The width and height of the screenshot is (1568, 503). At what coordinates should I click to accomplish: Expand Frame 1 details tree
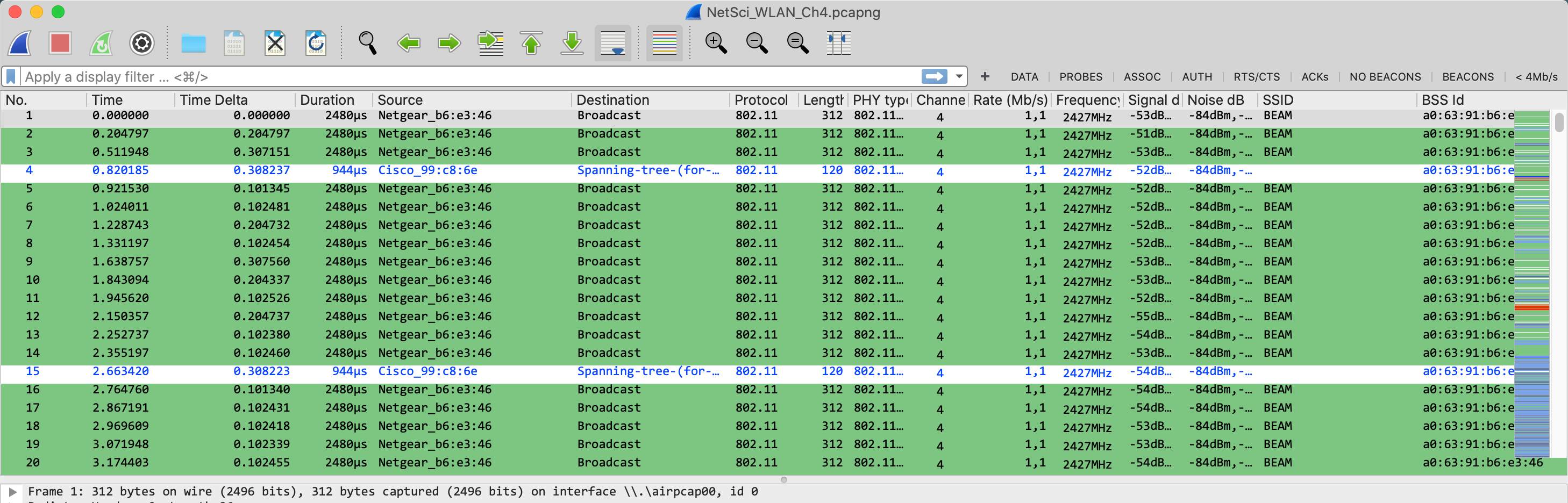(x=12, y=491)
